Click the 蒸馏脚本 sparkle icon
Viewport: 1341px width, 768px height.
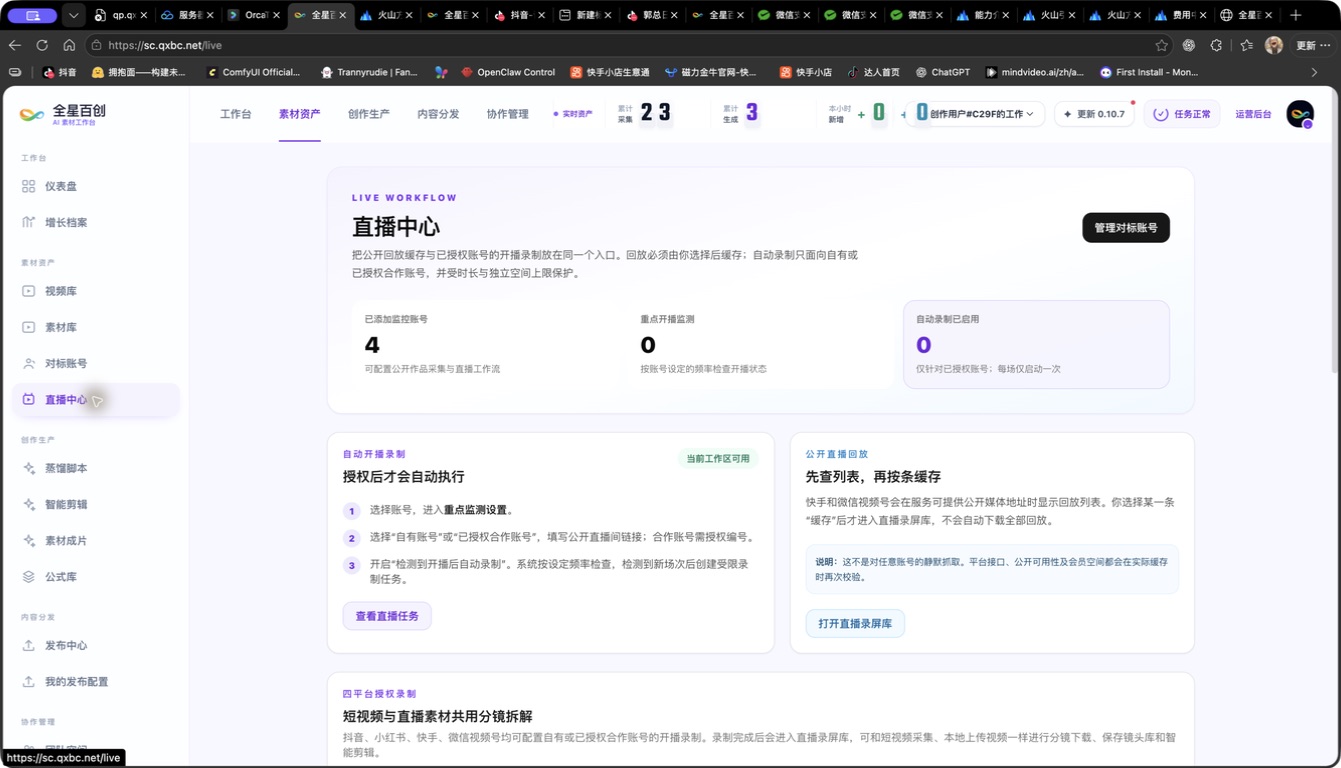point(28,468)
